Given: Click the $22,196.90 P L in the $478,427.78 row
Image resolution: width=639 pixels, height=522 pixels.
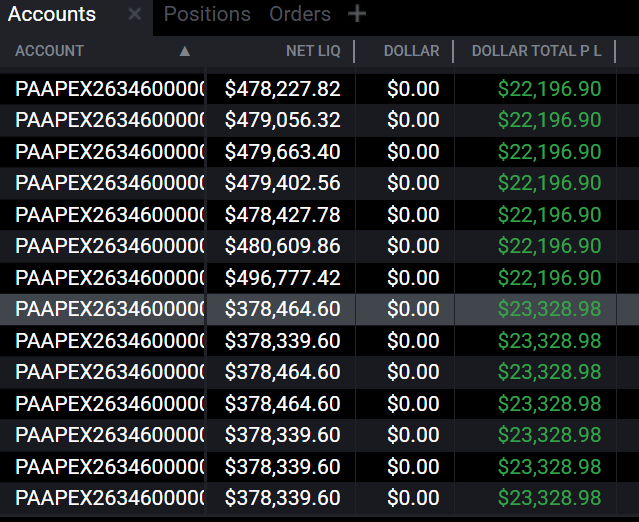Looking at the screenshot, I should pyautogui.click(x=549, y=215).
